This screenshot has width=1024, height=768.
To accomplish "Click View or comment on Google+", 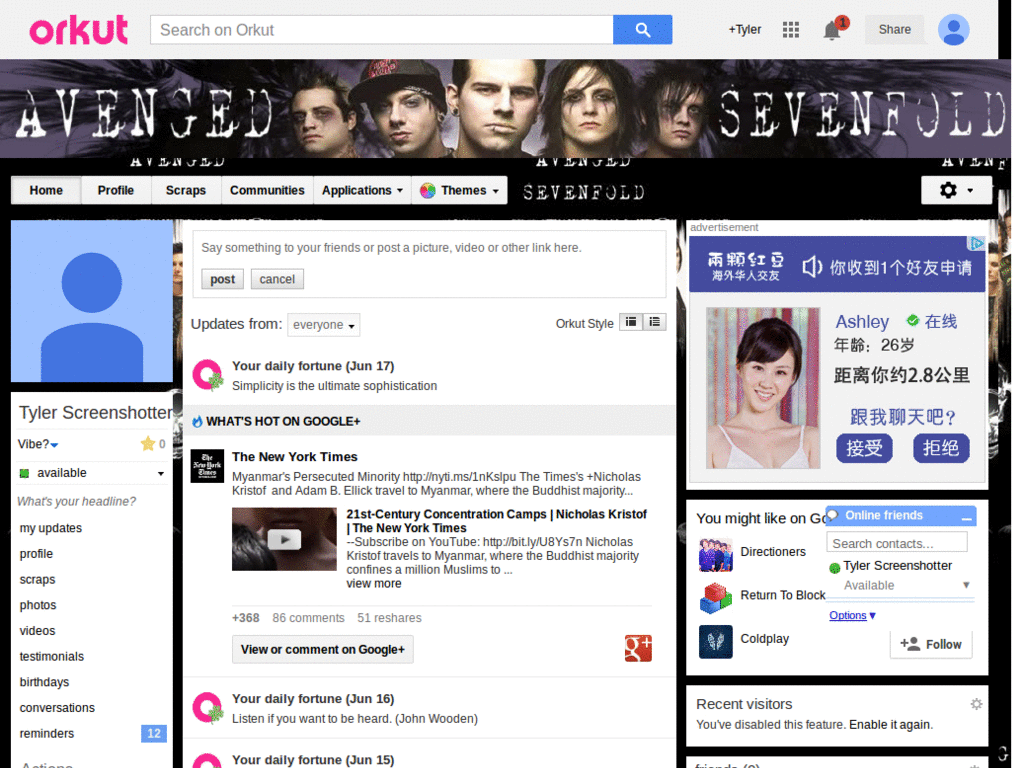I will pos(323,649).
